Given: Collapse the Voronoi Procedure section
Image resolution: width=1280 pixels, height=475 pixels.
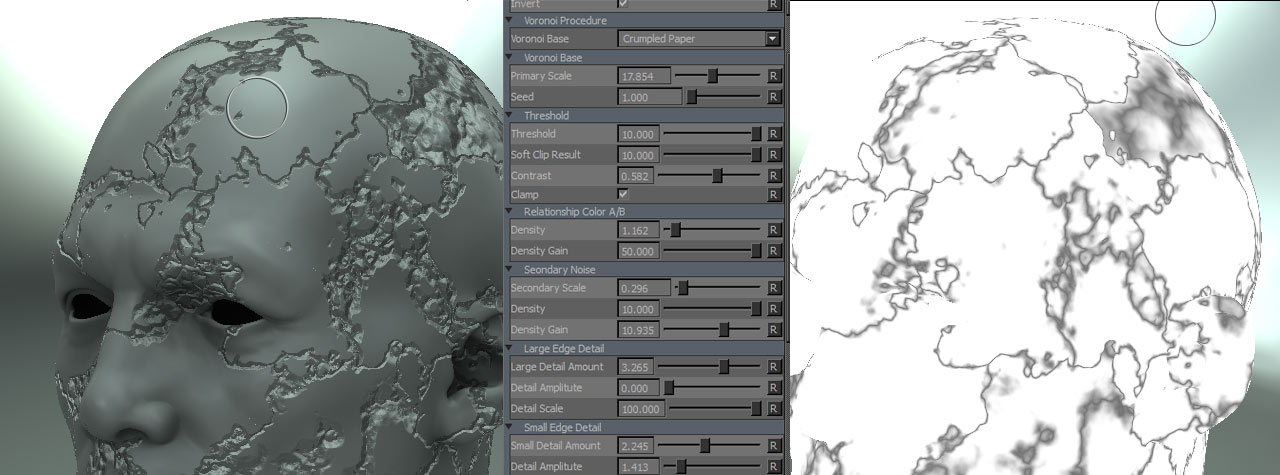Looking at the screenshot, I should (x=514, y=21).
